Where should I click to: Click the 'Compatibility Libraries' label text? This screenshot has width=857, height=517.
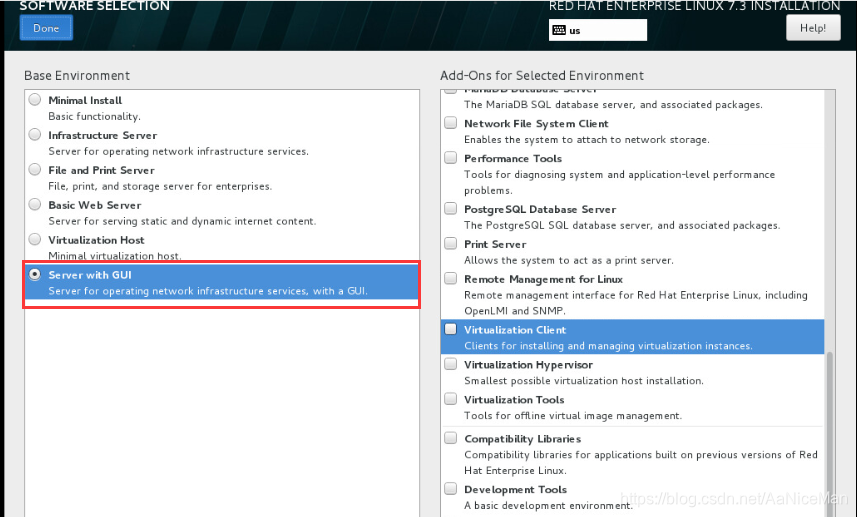(x=523, y=439)
